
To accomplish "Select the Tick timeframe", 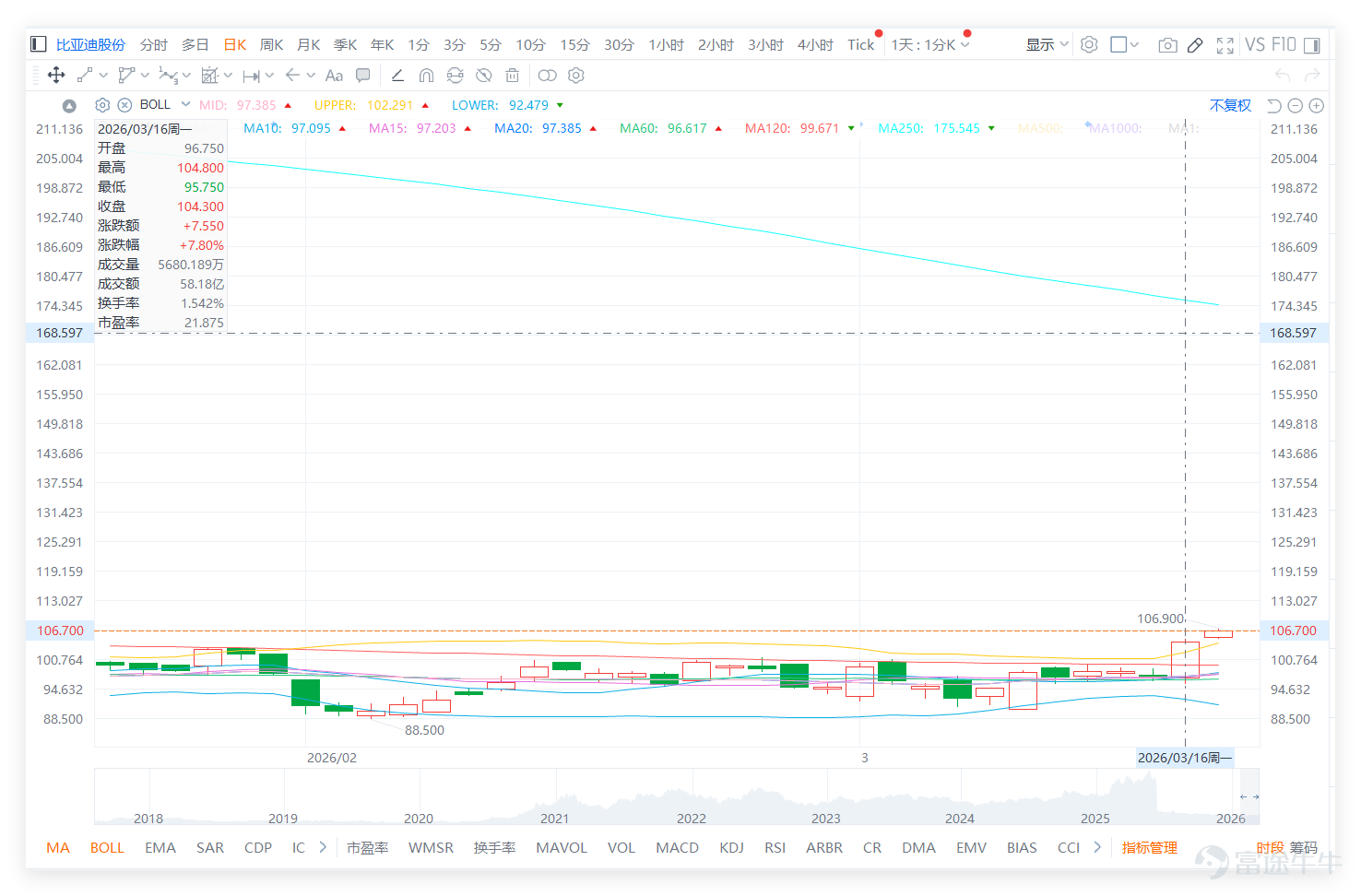I will pos(860,44).
